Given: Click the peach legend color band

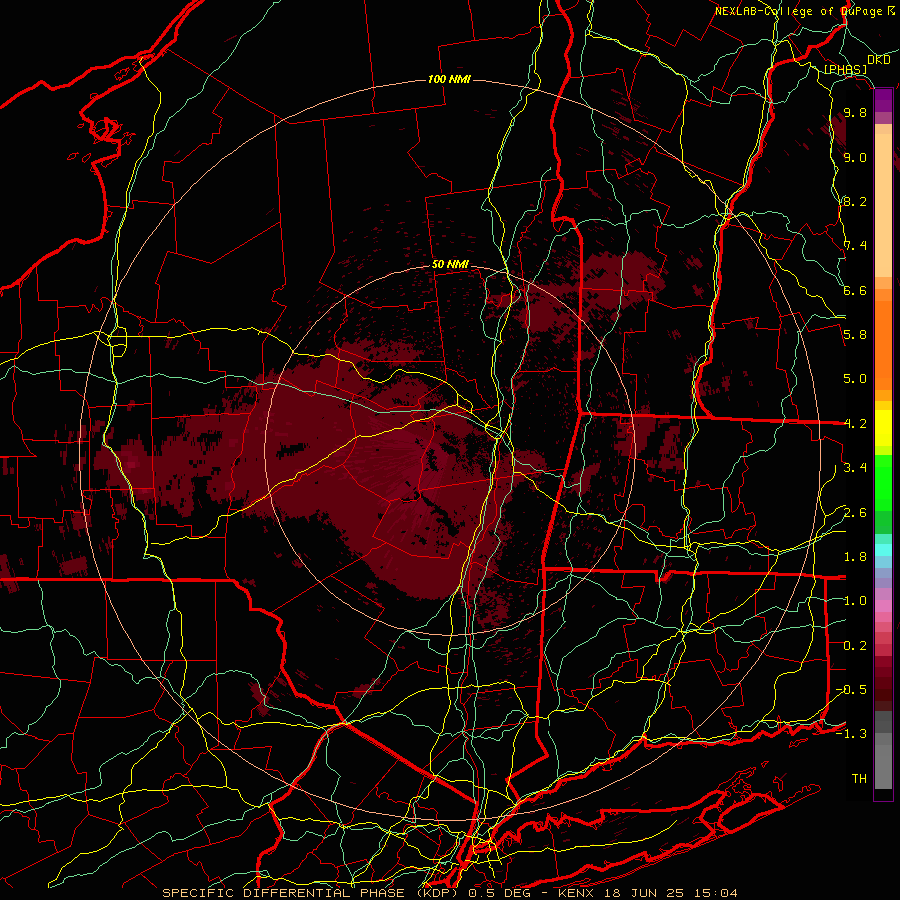Looking at the screenshot, I should point(883,205).
